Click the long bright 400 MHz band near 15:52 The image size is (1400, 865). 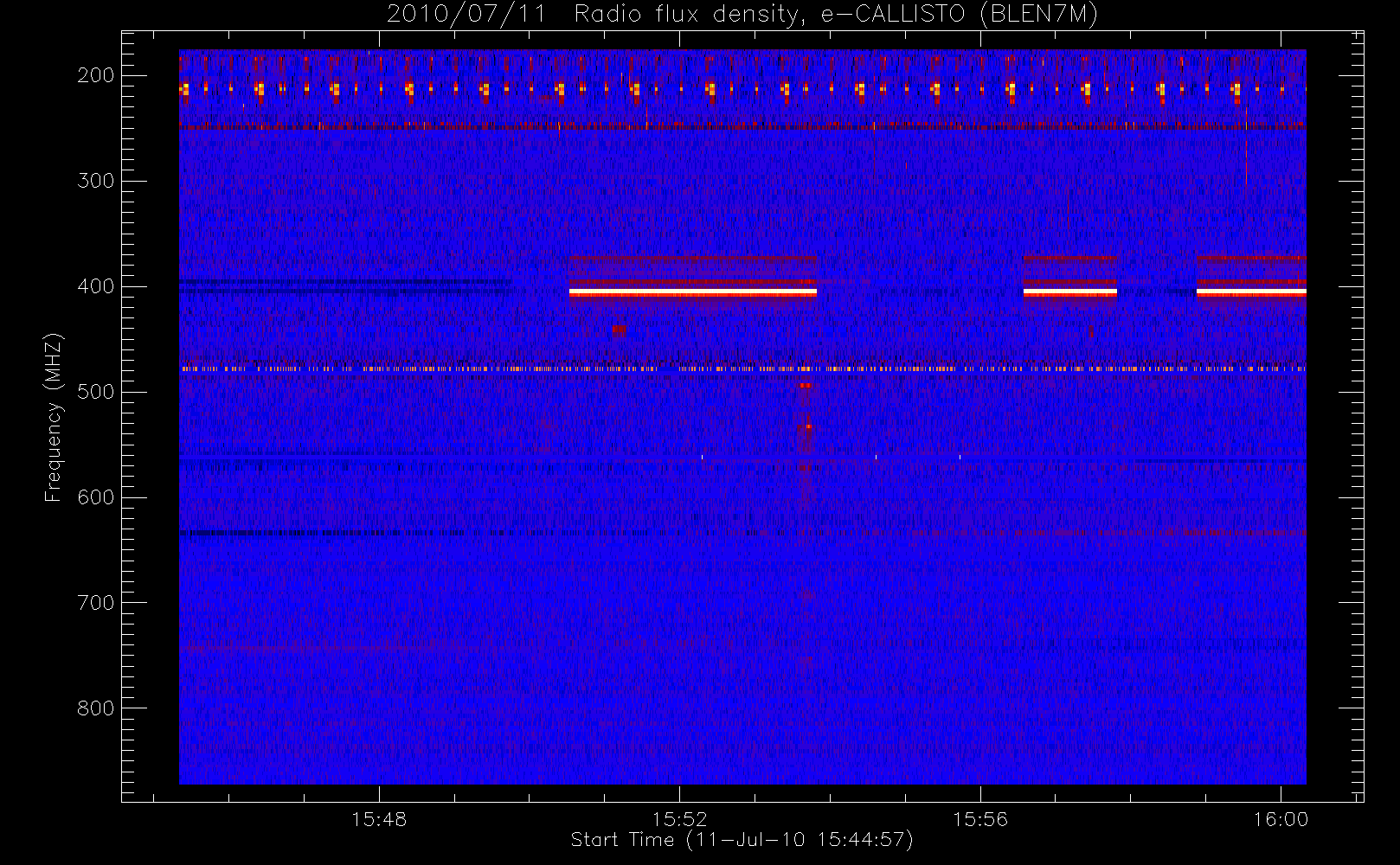click(693, 293)
